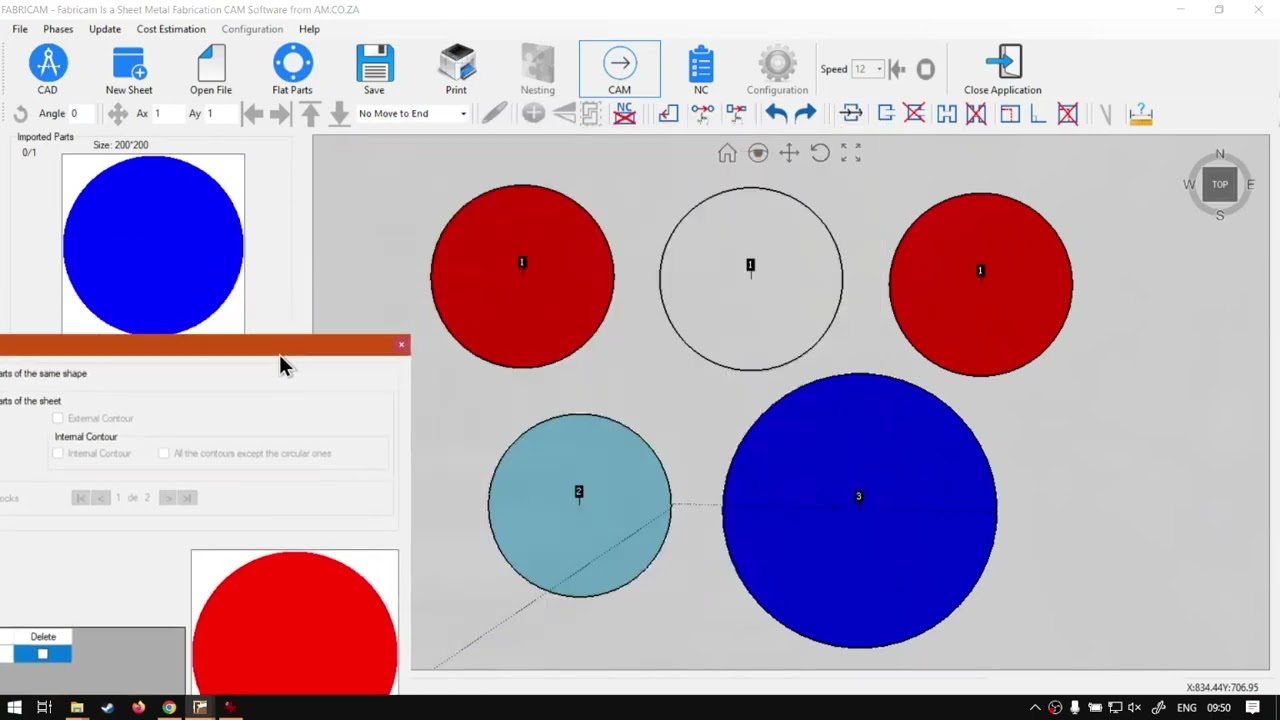1280x720 pixels.
Task: Redo the last action
Action: tap(805, 114)
